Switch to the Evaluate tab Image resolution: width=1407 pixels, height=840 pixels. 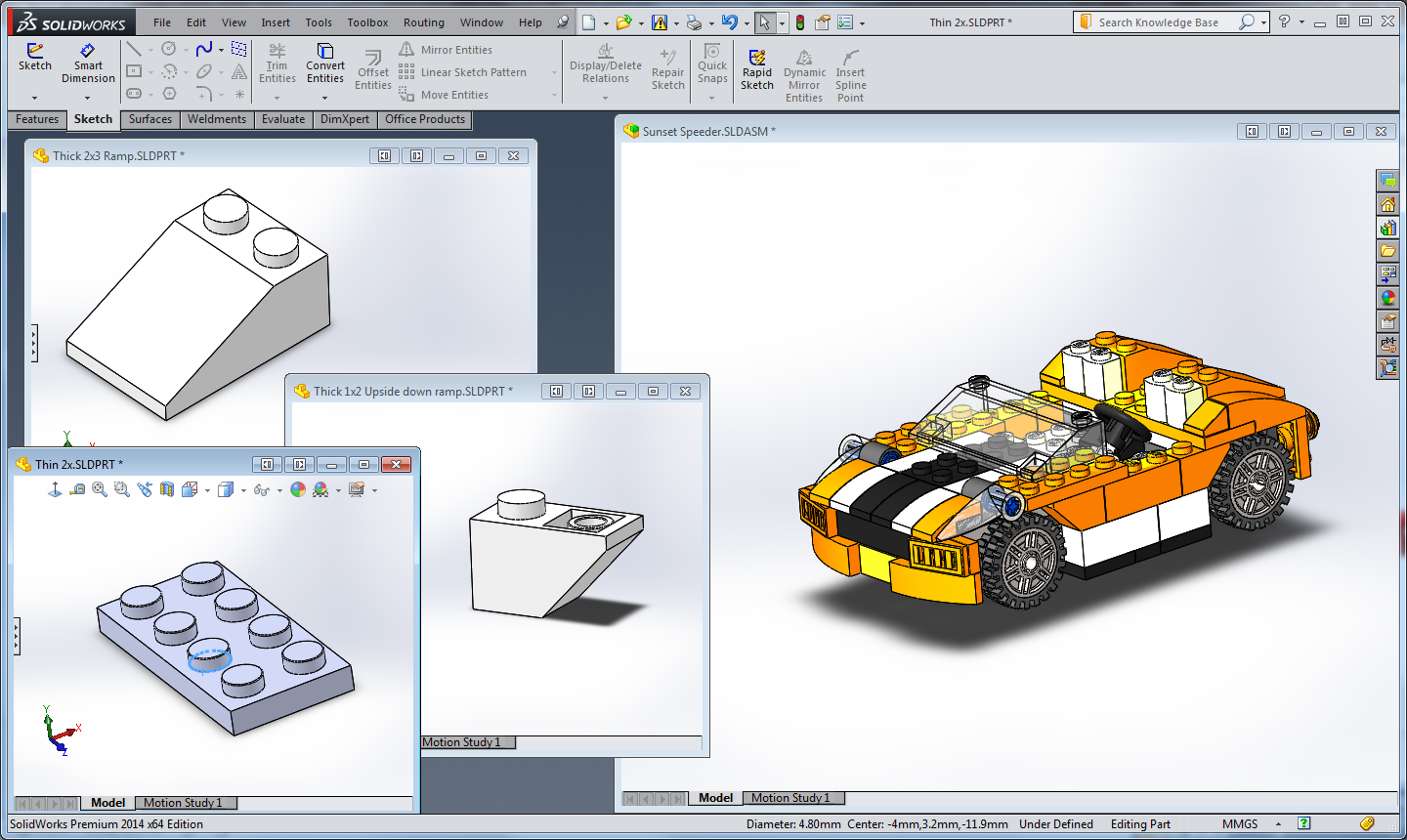[283, 119]
